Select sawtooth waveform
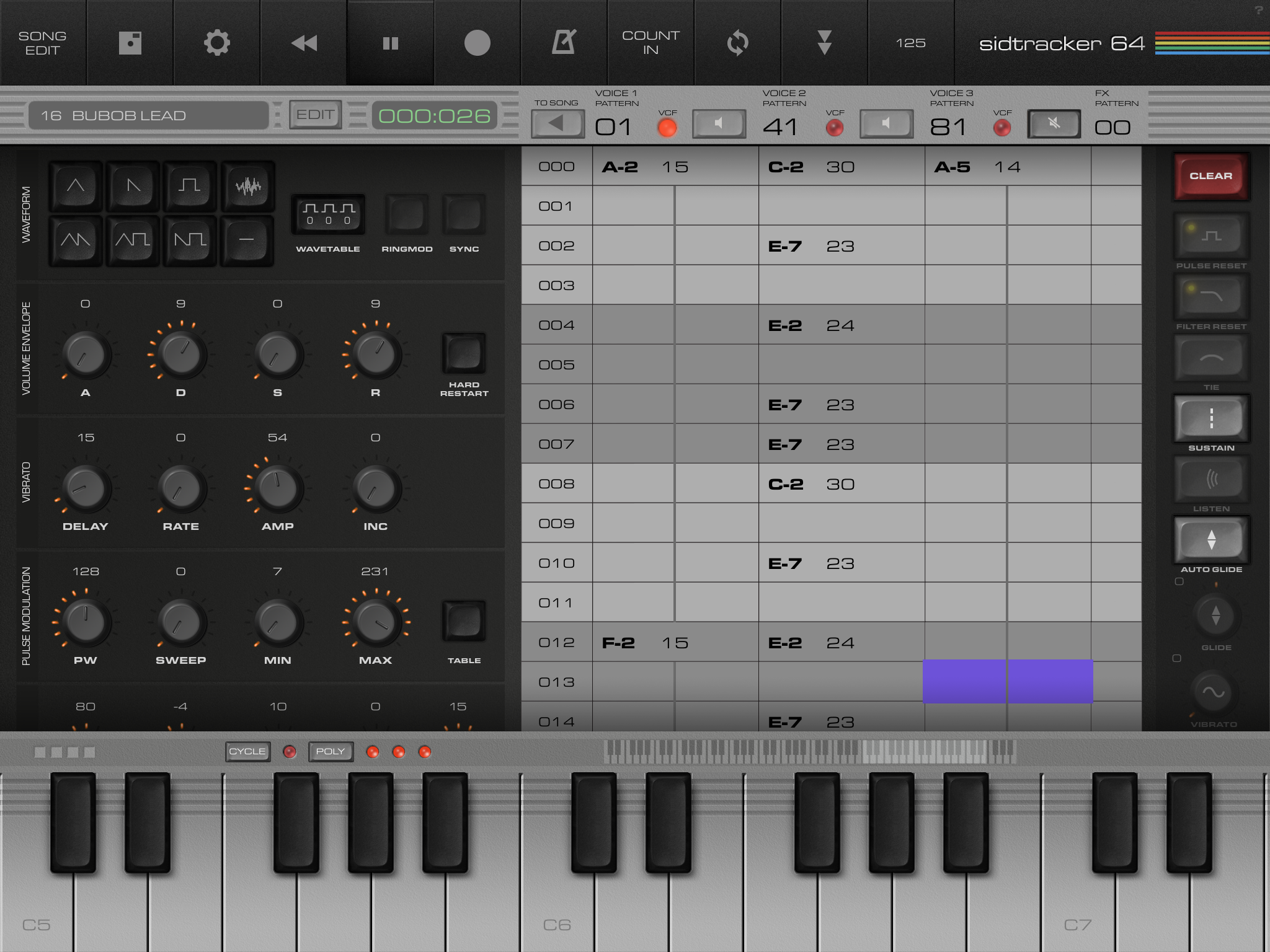 [x=133, y=185]
